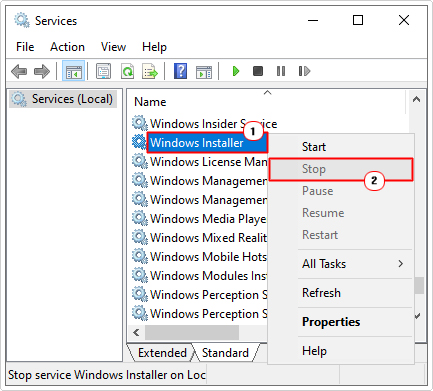433x391 pixels.
Task: Click horizontal scrollbar left arrow
Action: 136,332
